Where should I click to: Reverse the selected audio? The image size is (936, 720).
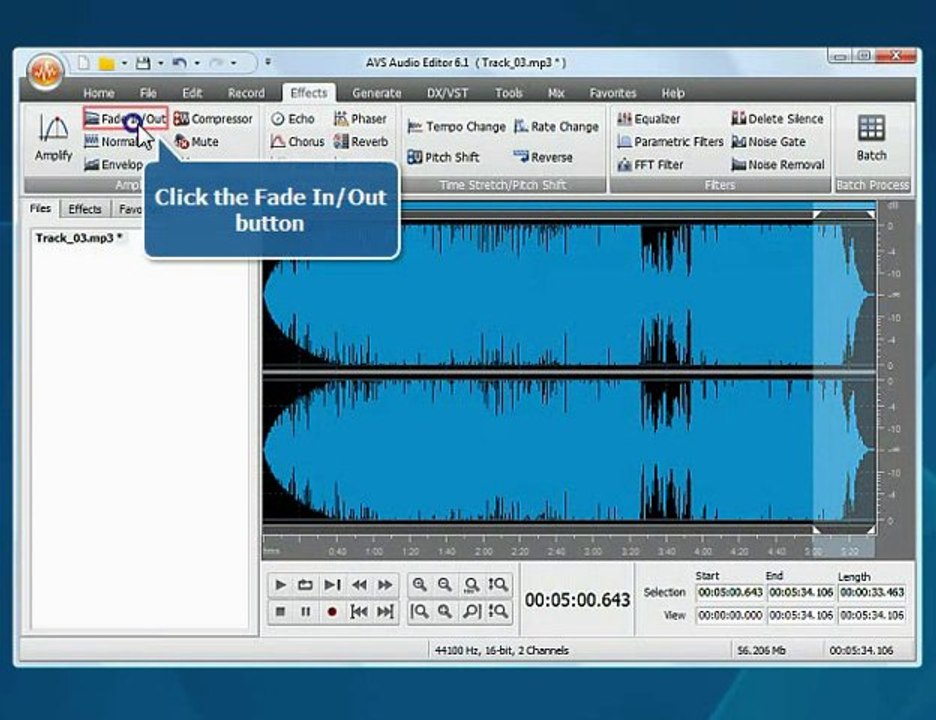click(x=543, y=157)
